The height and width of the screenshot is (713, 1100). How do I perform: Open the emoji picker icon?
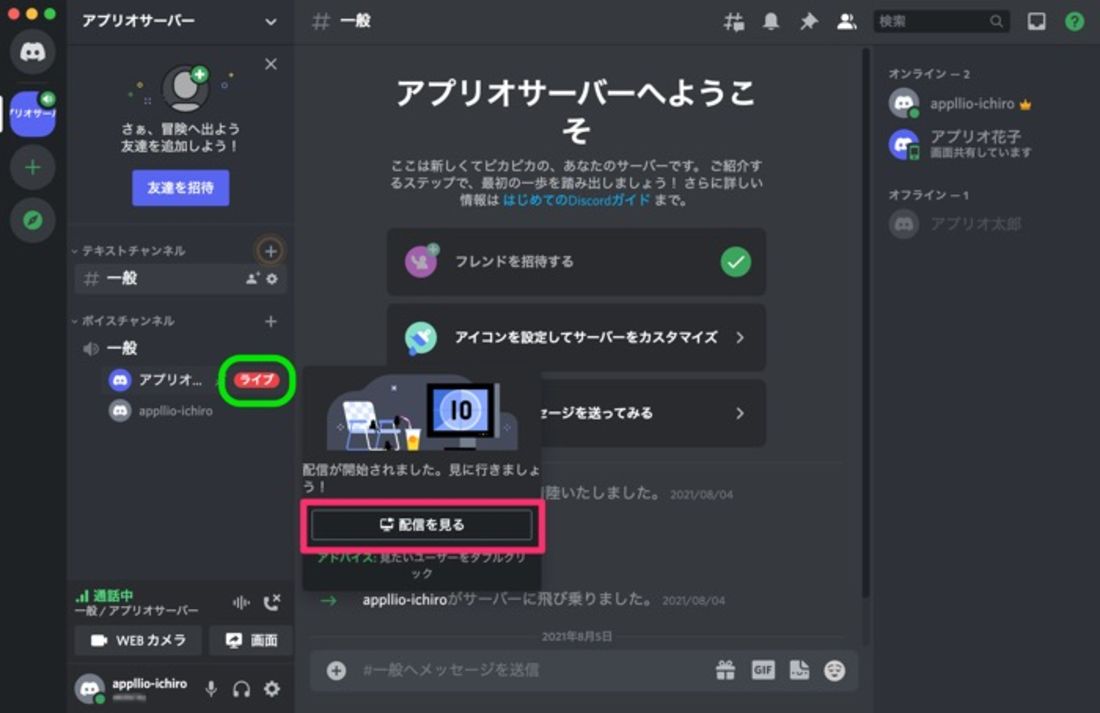point(835,670)
